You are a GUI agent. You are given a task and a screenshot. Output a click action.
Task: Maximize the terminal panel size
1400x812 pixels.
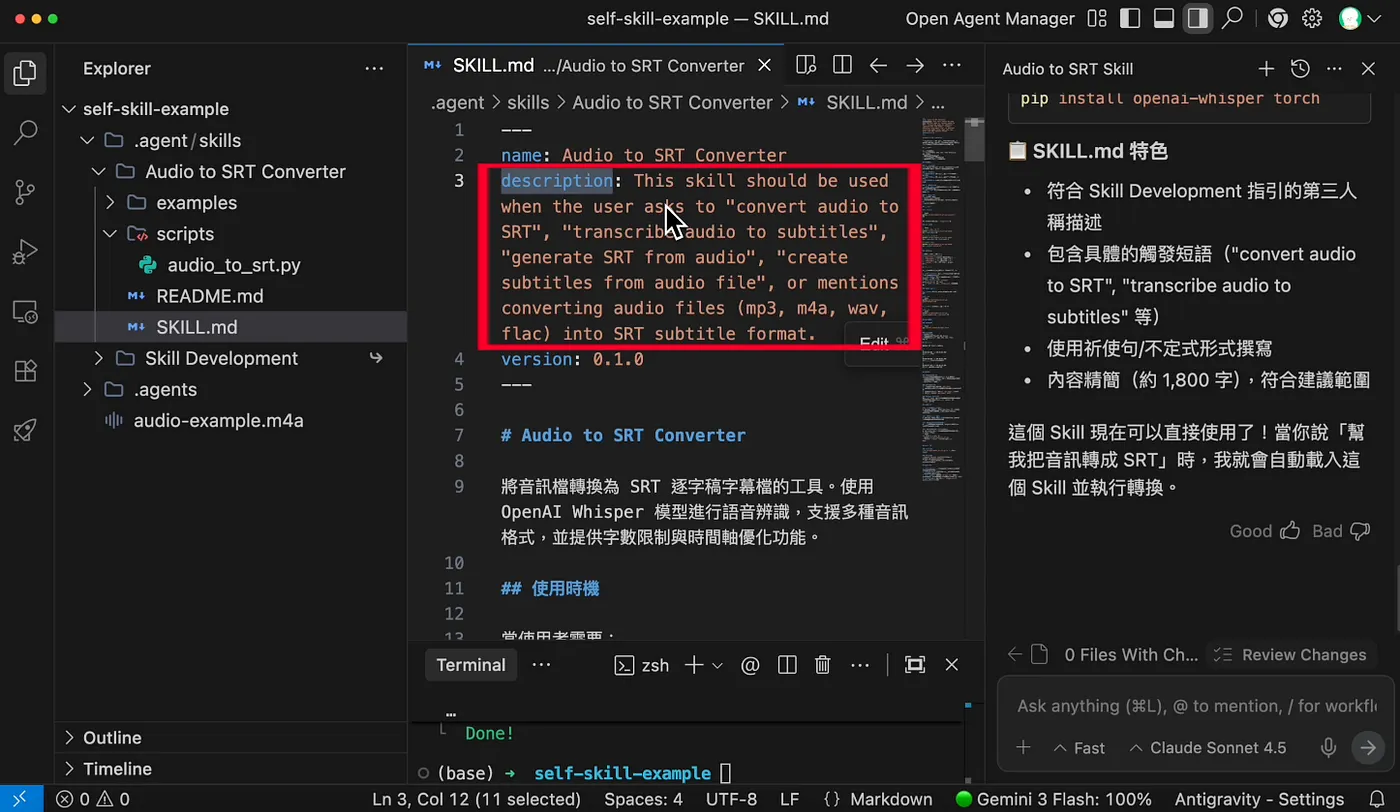click(x=914, y=665)
